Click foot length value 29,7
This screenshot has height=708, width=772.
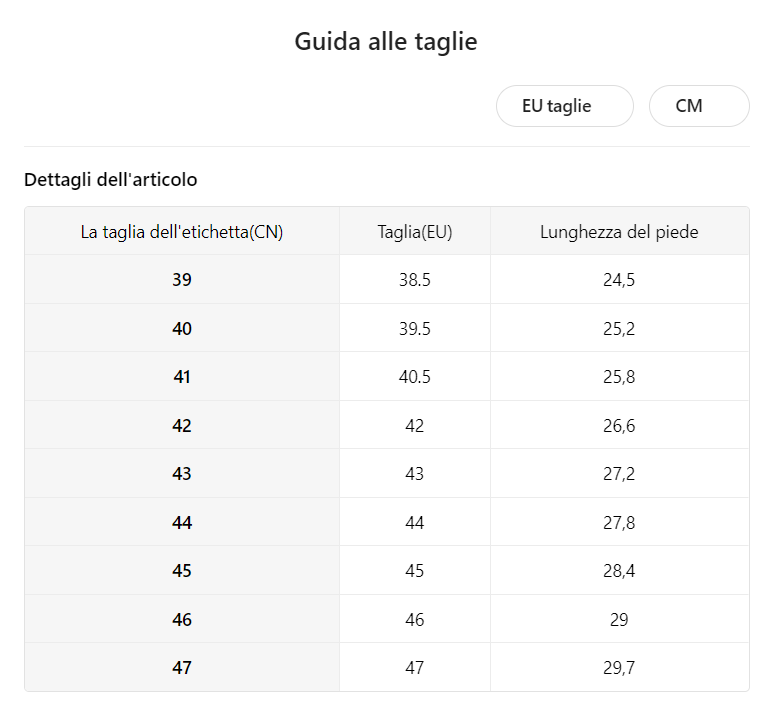click(x=619, y=668)
